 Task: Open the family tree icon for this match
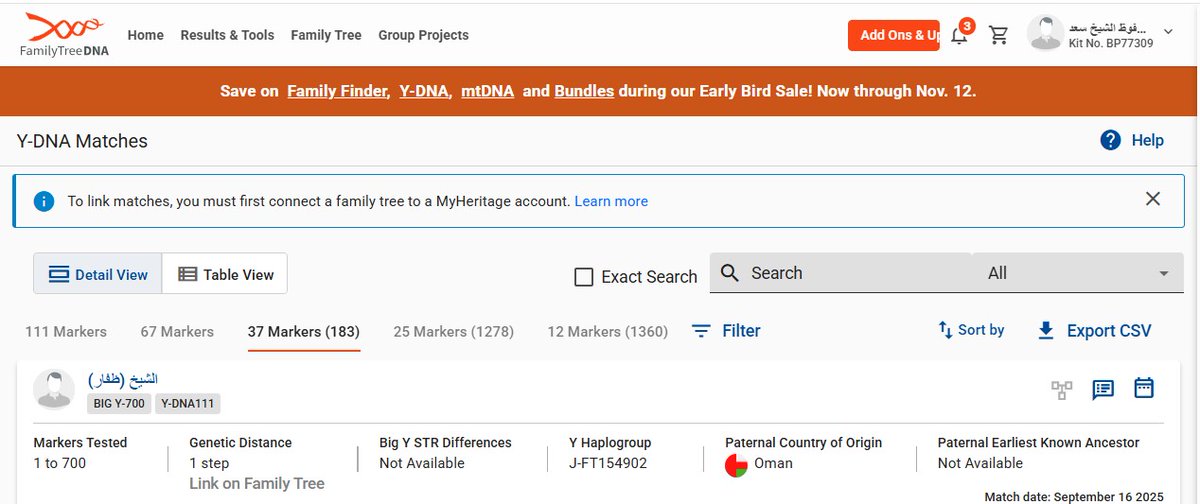click(x=1062, y=389)
